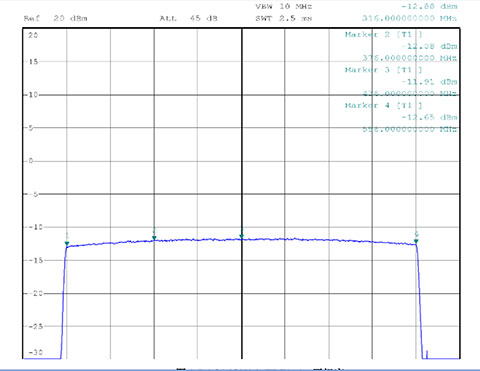The width and height of the screenshot is (480, 371).
Task: Click the Att 45 dB setting
Action: 188,18
